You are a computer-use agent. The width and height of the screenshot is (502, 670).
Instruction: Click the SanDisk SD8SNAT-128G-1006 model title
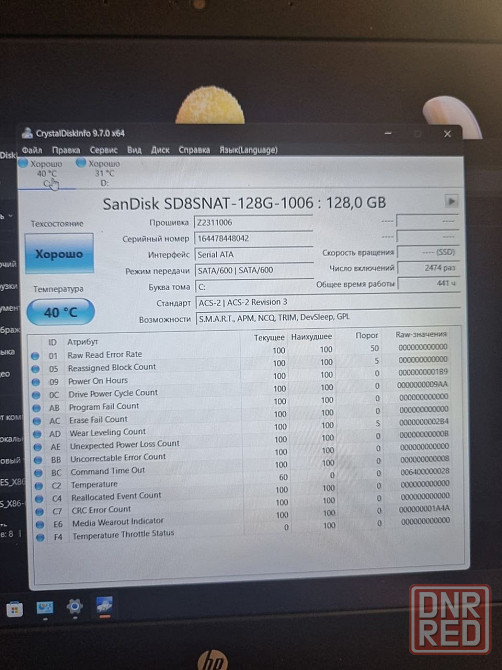(244, 203)
